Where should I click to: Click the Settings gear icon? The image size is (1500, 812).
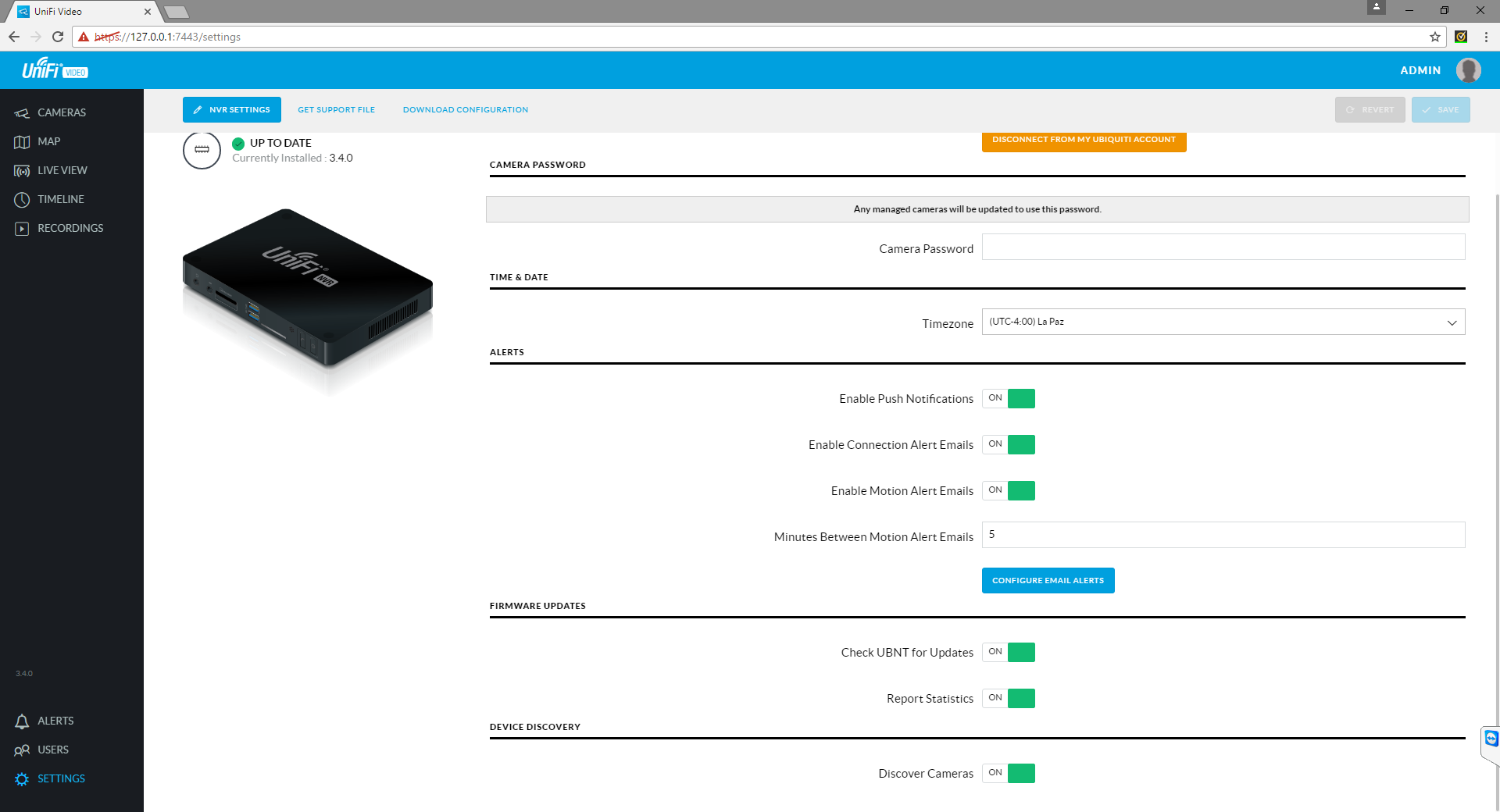[22, 778]
